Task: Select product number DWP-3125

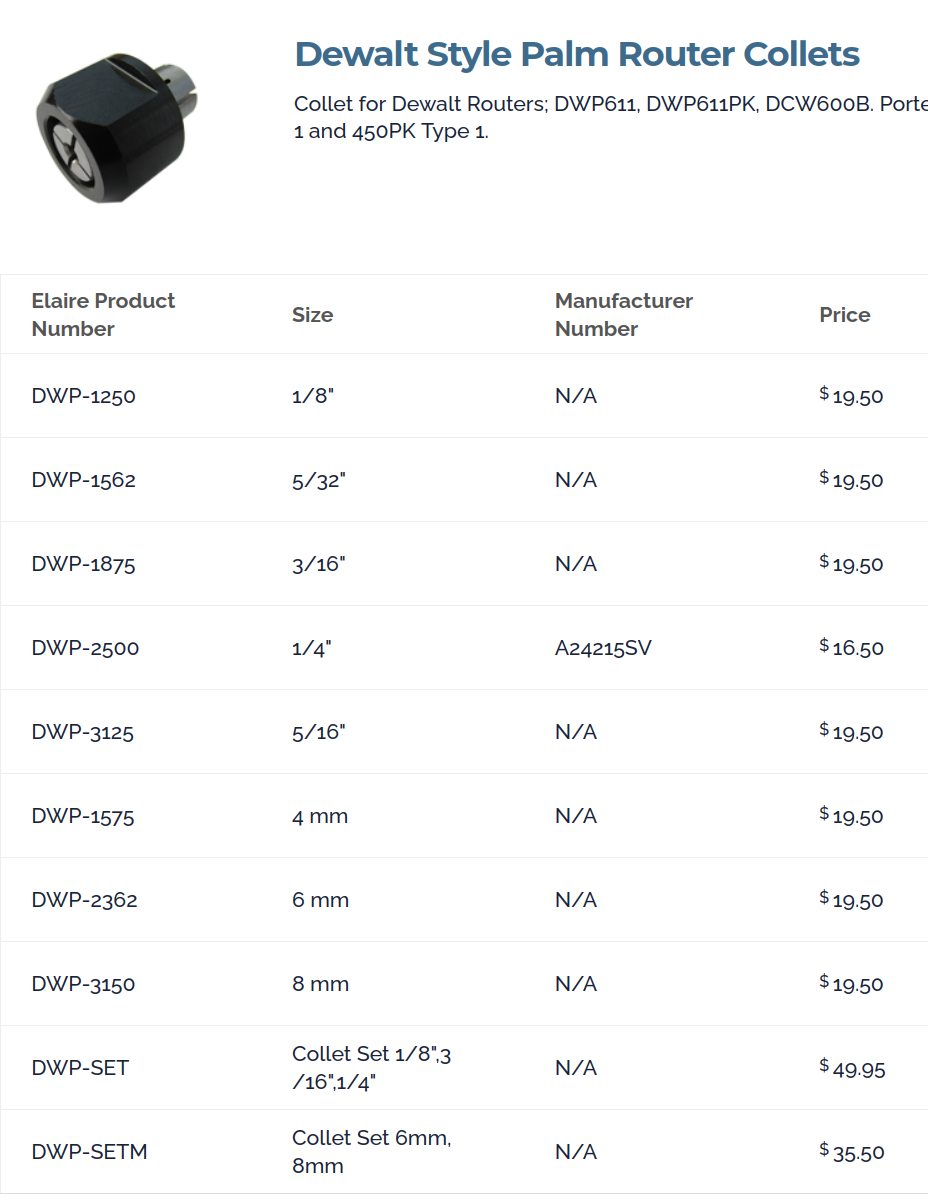Action: coord(82,732)
